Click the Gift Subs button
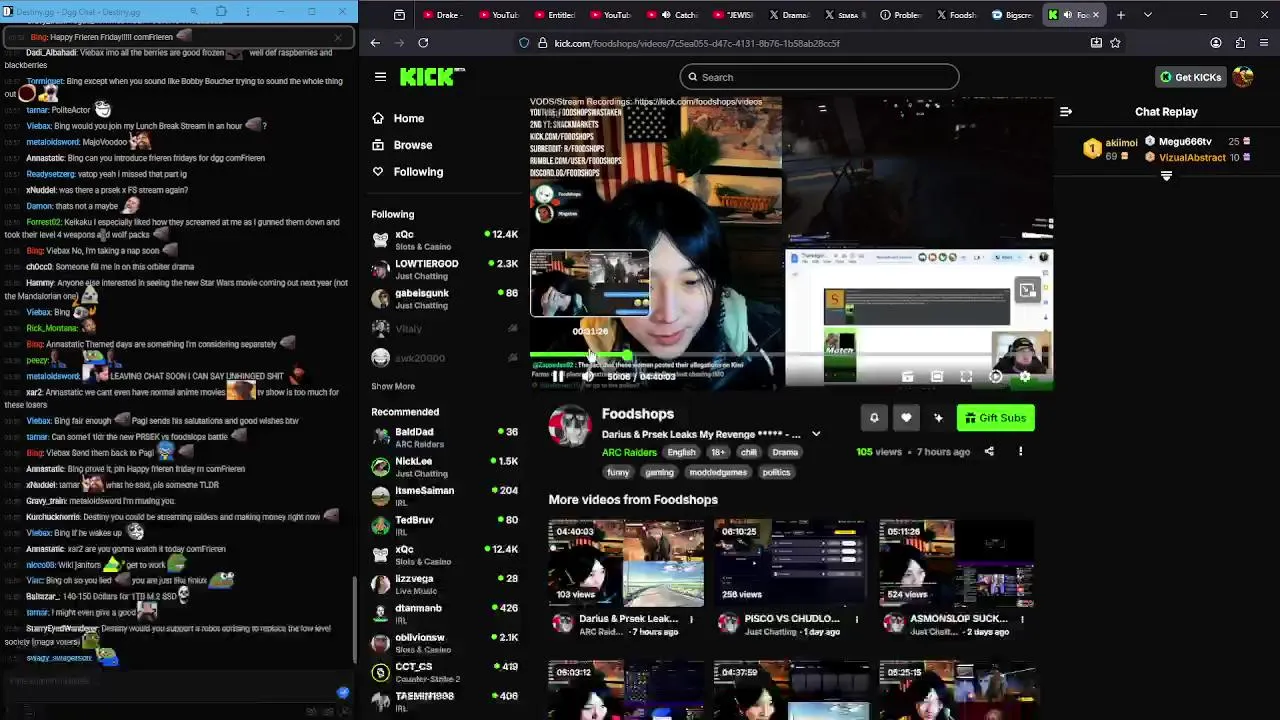Screen dimensions: 1280x720 pos(996,418)
